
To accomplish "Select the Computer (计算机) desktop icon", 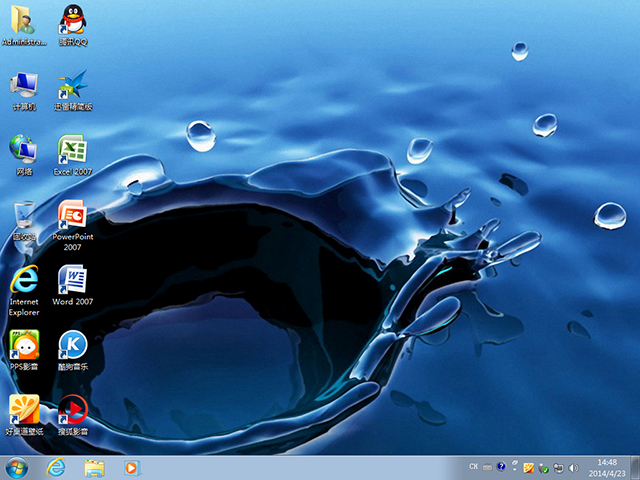I will tap(24, 86).
